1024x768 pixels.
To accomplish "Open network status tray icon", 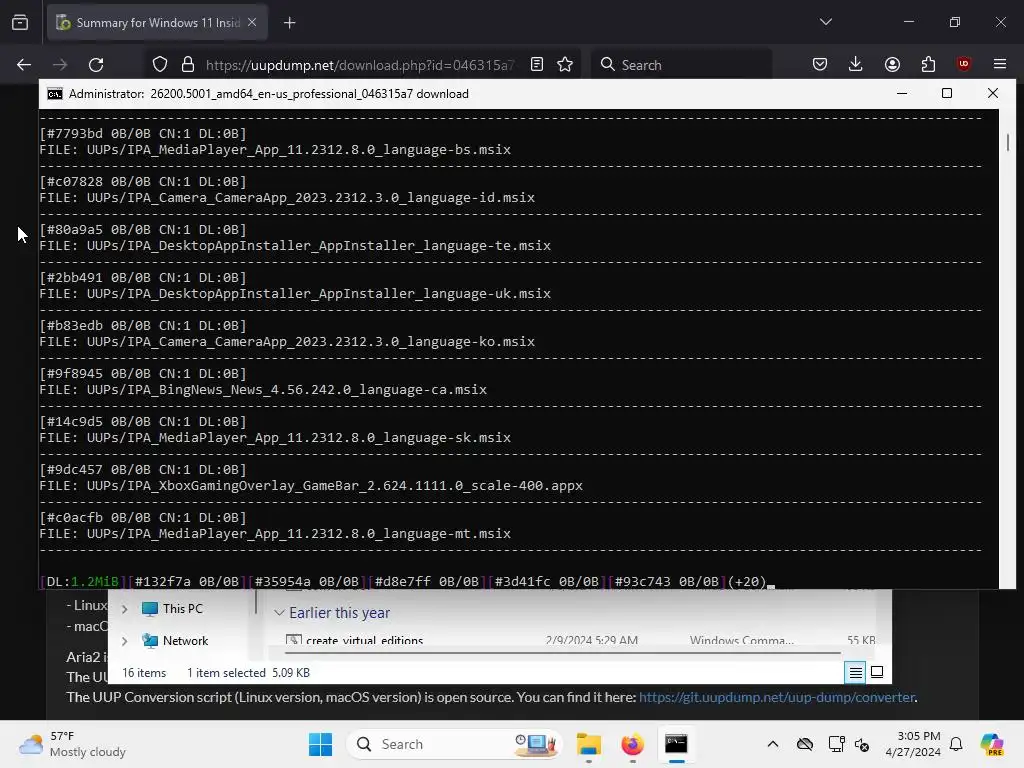I will click(837, 744).
